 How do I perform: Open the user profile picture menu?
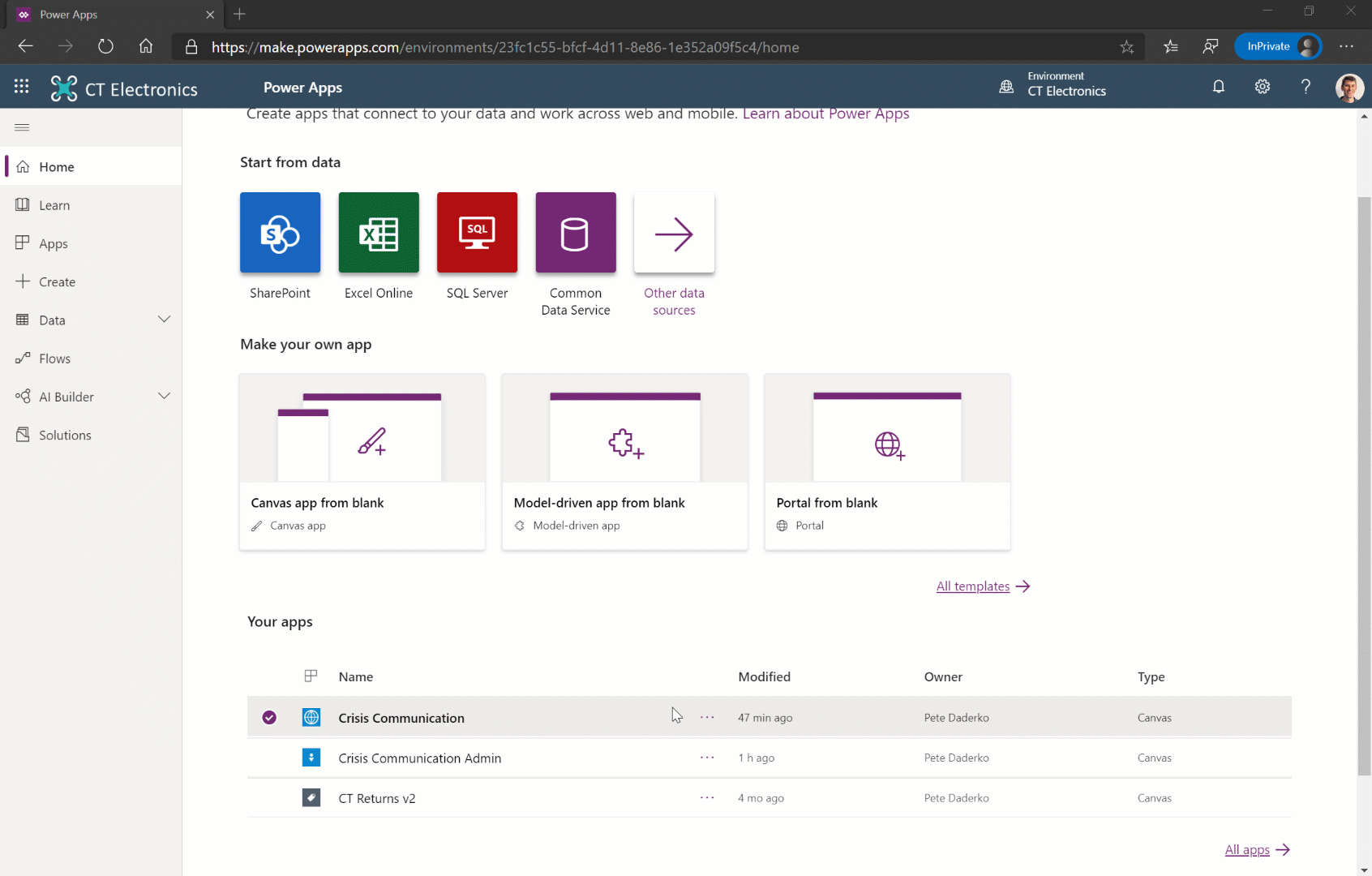1349,88
